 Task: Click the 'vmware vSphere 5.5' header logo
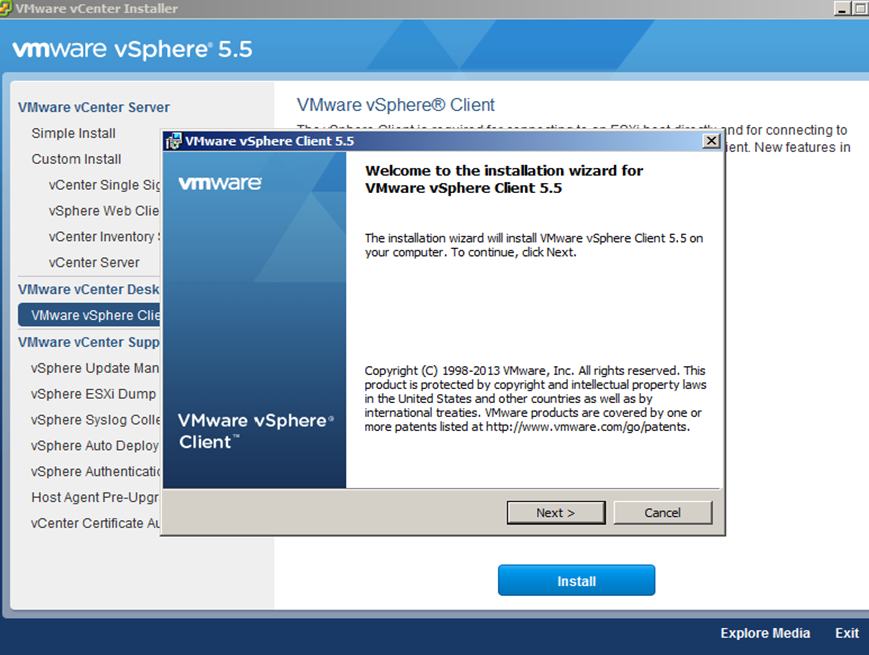pyautogui.click(x=132, y=49)
